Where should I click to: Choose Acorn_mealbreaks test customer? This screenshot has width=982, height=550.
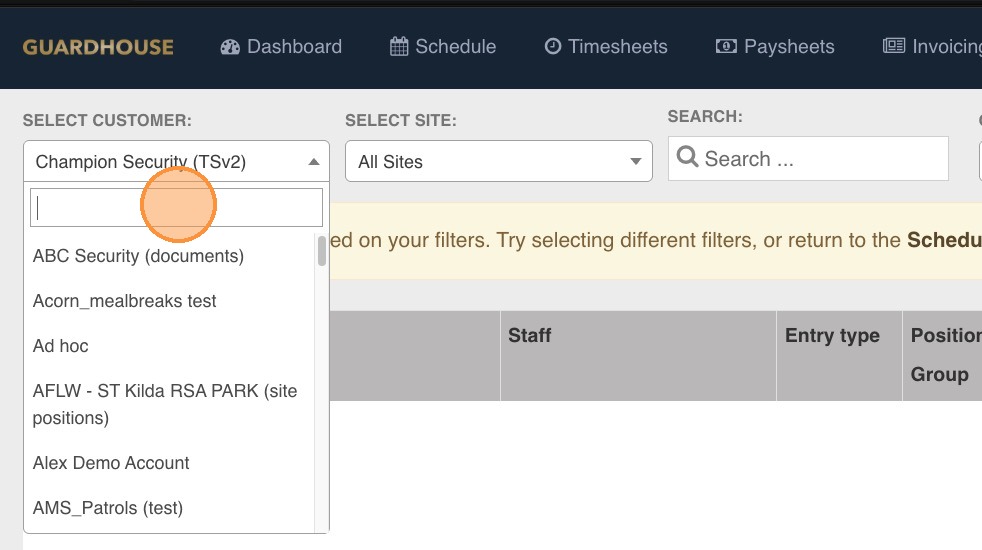coord(124,301)
